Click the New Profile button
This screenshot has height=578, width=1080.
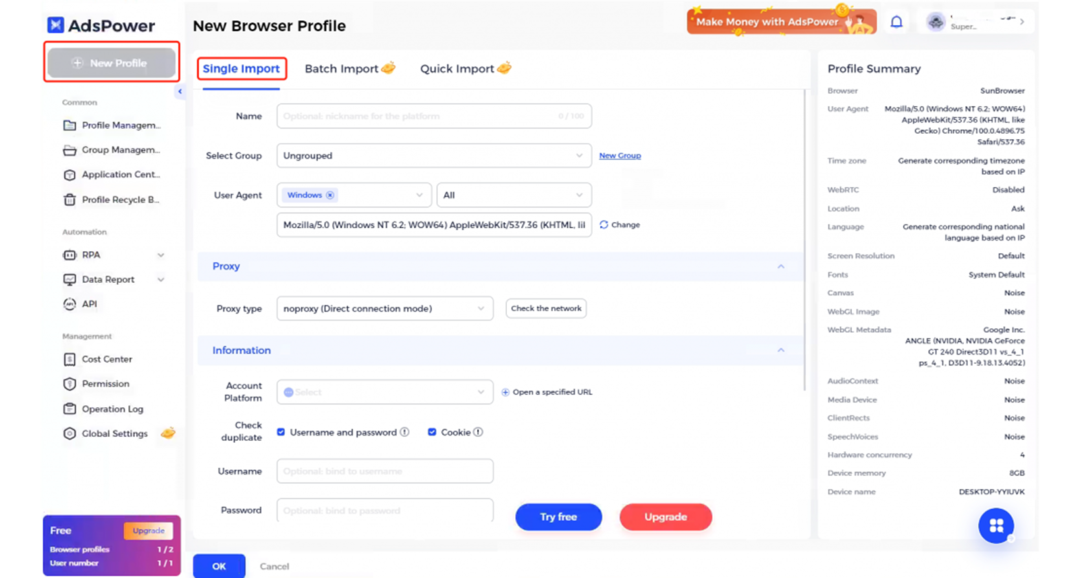point(112,63)
